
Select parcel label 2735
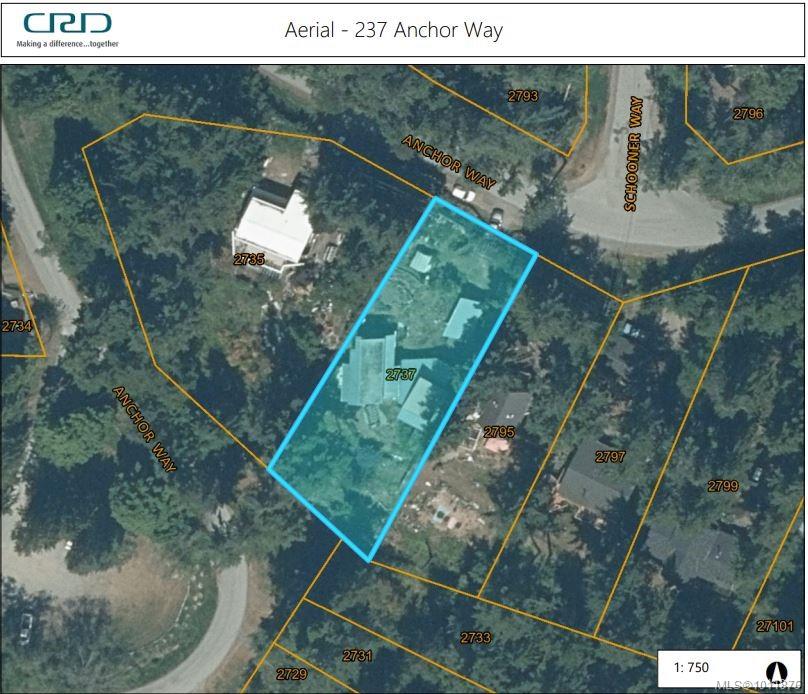[x=249, y=259]
